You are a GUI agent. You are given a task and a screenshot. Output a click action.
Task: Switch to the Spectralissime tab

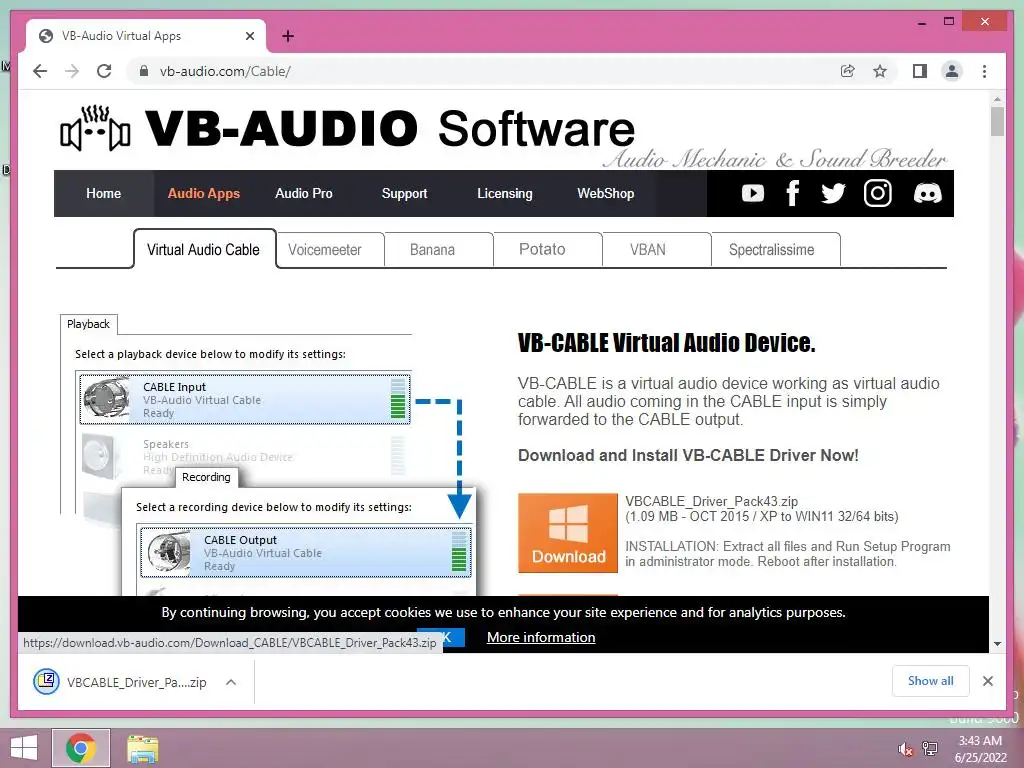[776, 249]
